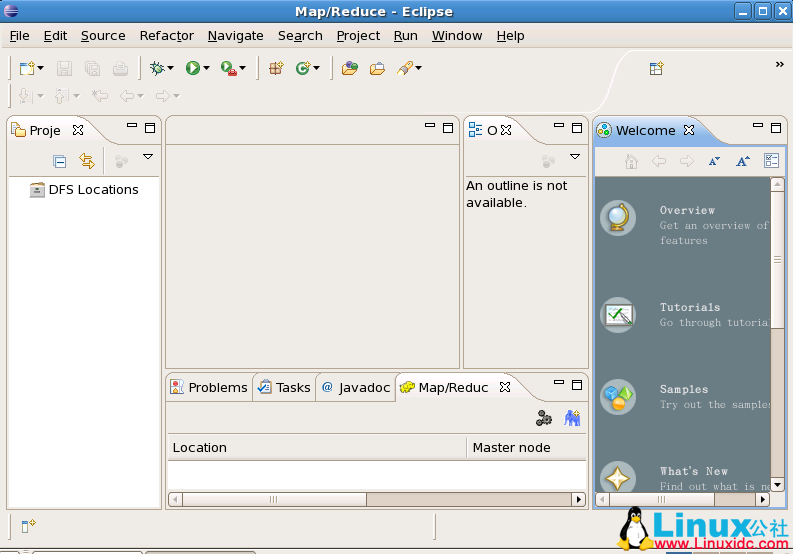Click the Magnify font size icon in Welcome
793x554 pixels.
coord(742,161)
